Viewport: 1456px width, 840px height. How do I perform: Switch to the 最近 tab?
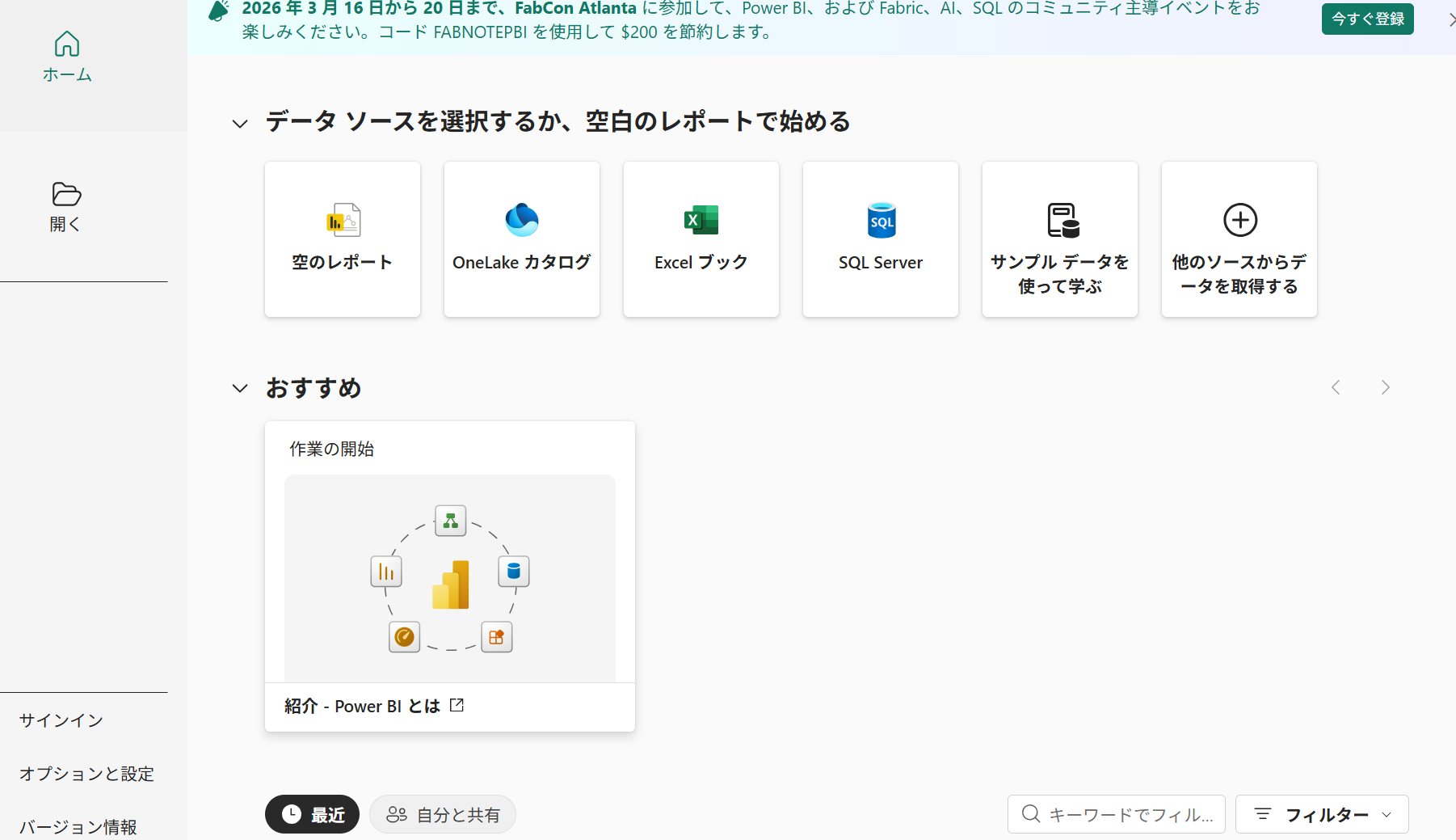pyautogui.click(x=312, y=814)
